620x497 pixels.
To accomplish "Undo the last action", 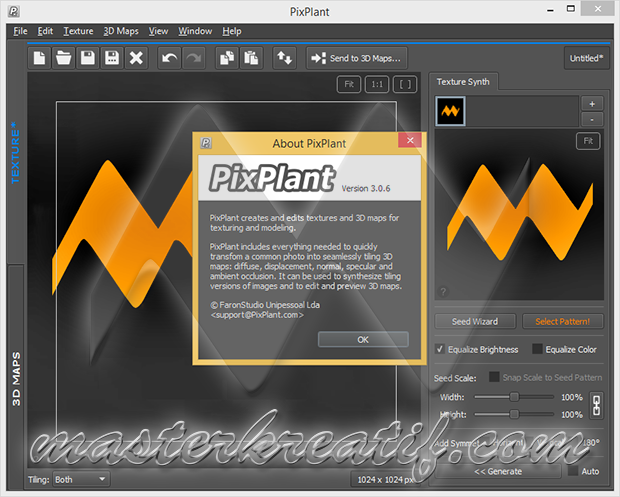I will point(169,58).
